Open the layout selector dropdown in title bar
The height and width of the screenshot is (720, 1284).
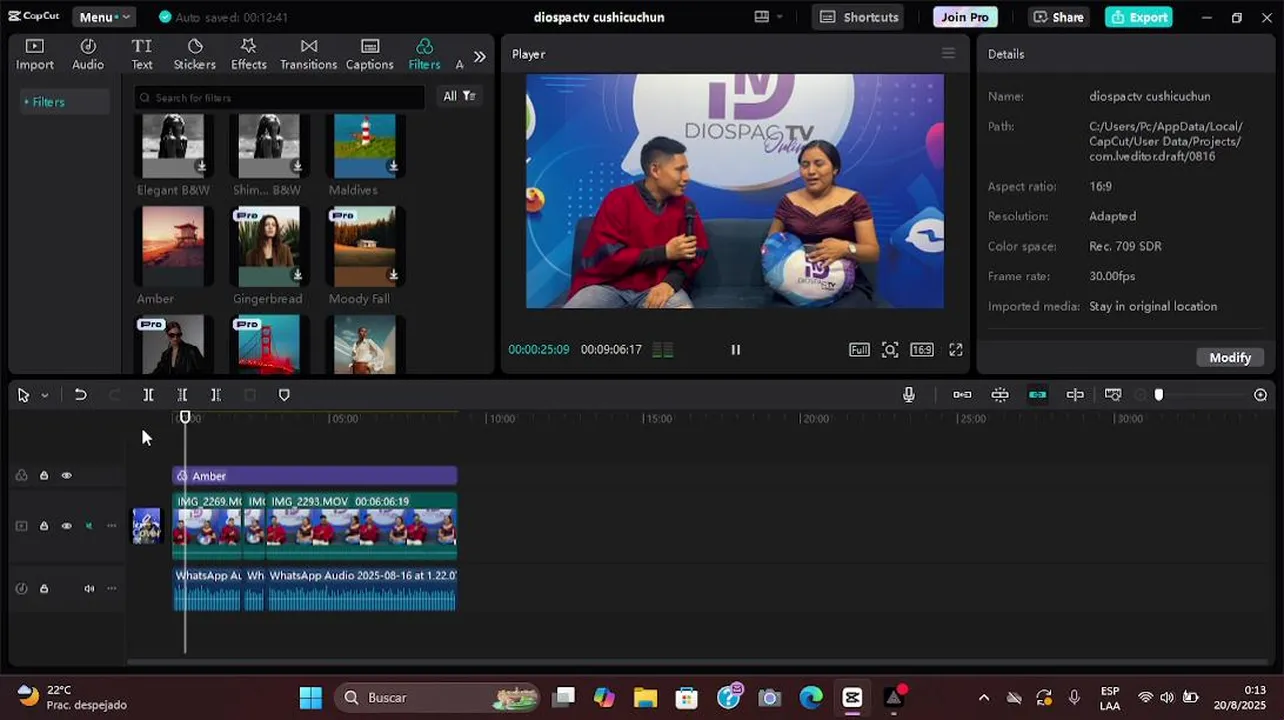coord(768,17)
